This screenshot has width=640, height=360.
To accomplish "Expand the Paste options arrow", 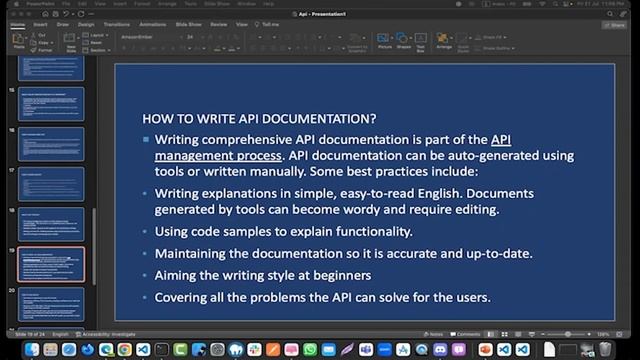I will (26, 38).
